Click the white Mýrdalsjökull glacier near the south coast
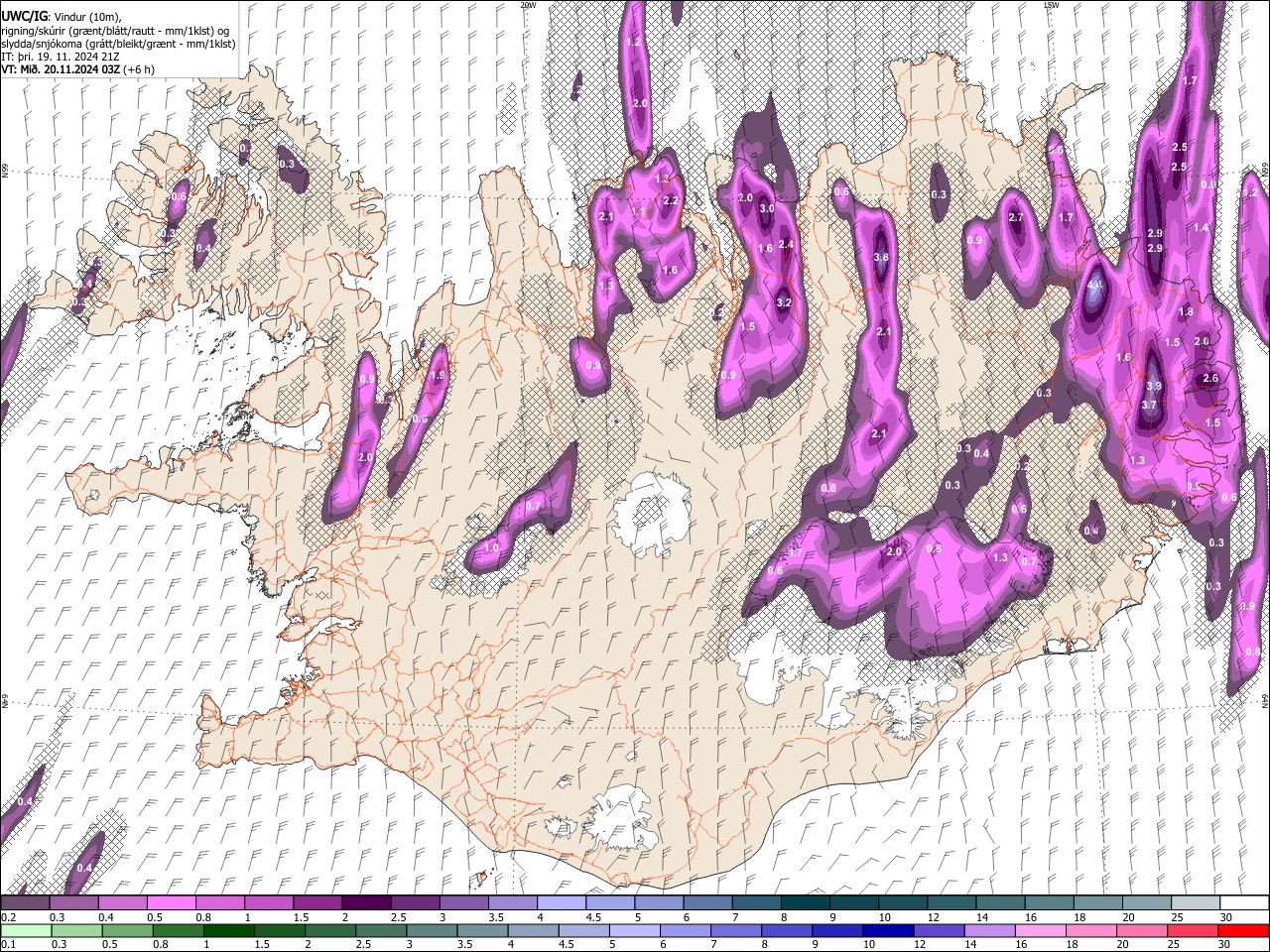The height and width of the screenshot is (952, 1270). 620,818
